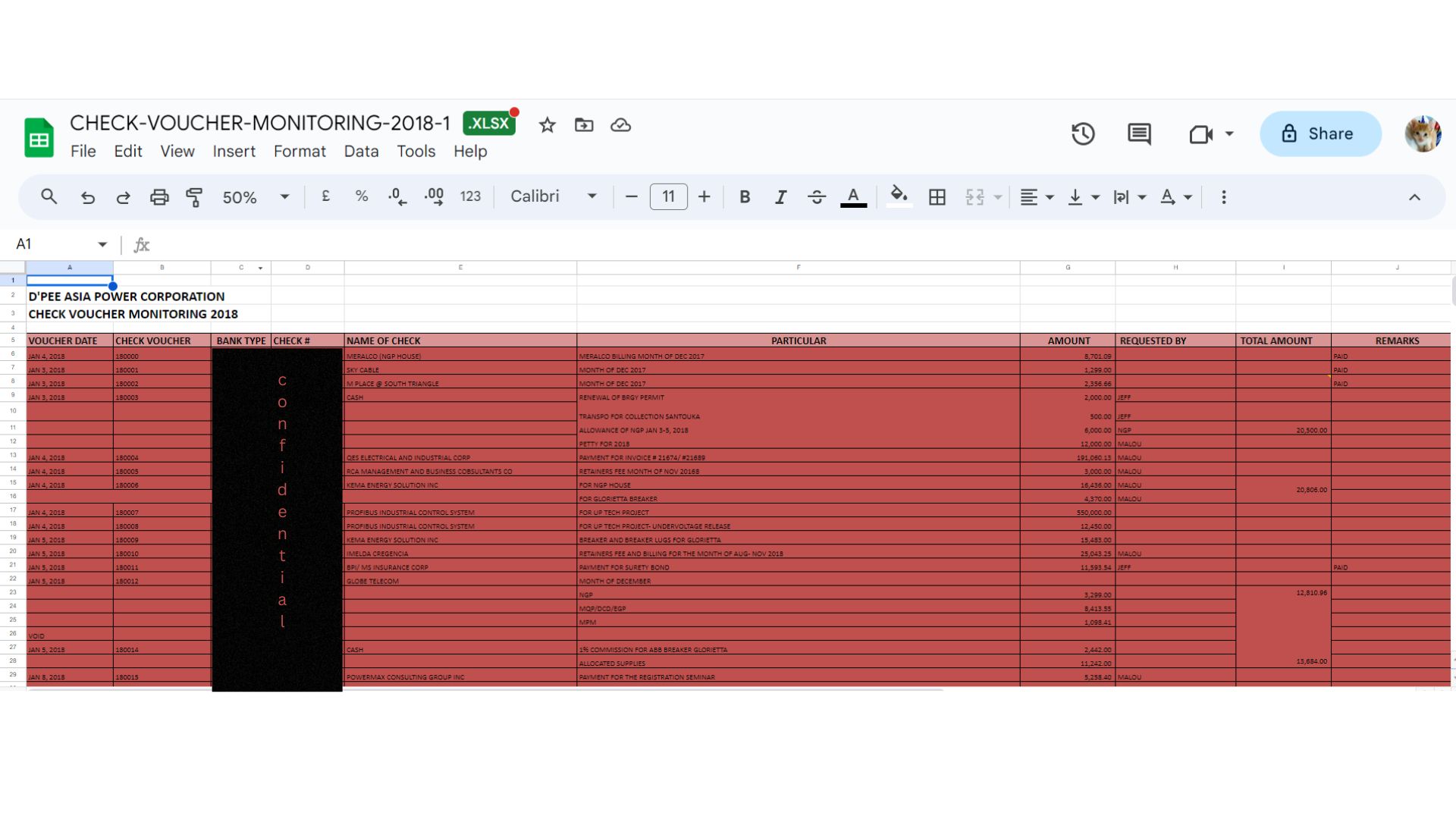Select the Paint format tool
Viewport: 1456px width, 819px height.
pyautogui.click(x=194, y=197)
